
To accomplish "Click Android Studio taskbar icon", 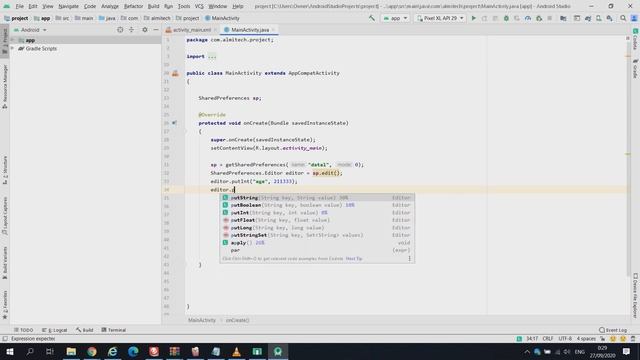I will coord(278,351).
